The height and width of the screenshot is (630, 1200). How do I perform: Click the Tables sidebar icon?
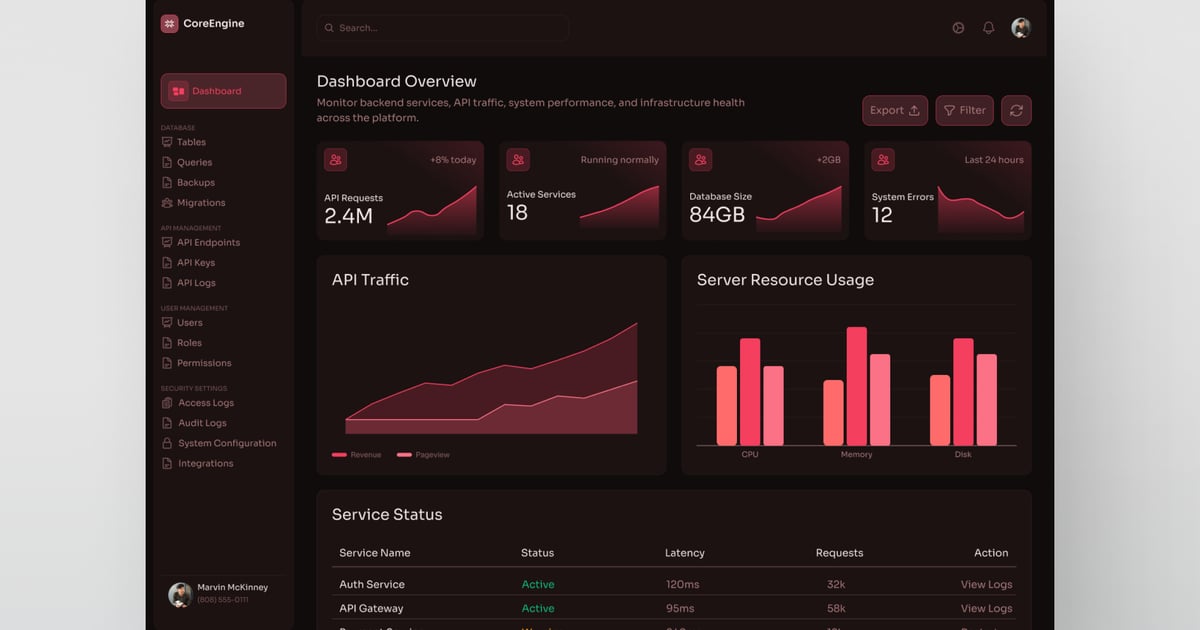pos(167,142)
